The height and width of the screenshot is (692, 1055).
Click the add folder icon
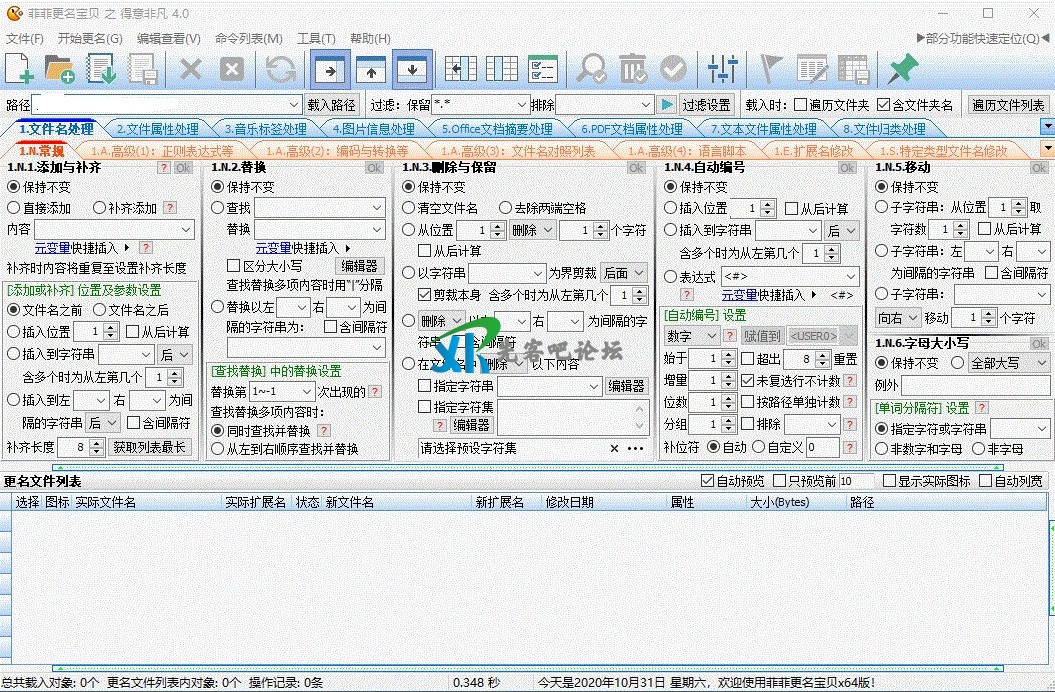[x=60, y=68]
